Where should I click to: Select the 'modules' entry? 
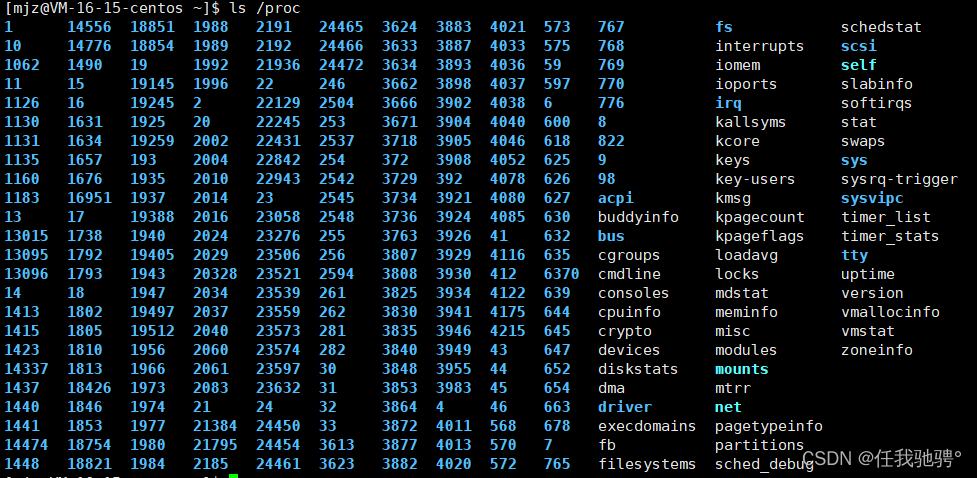(x=746, y=350)
